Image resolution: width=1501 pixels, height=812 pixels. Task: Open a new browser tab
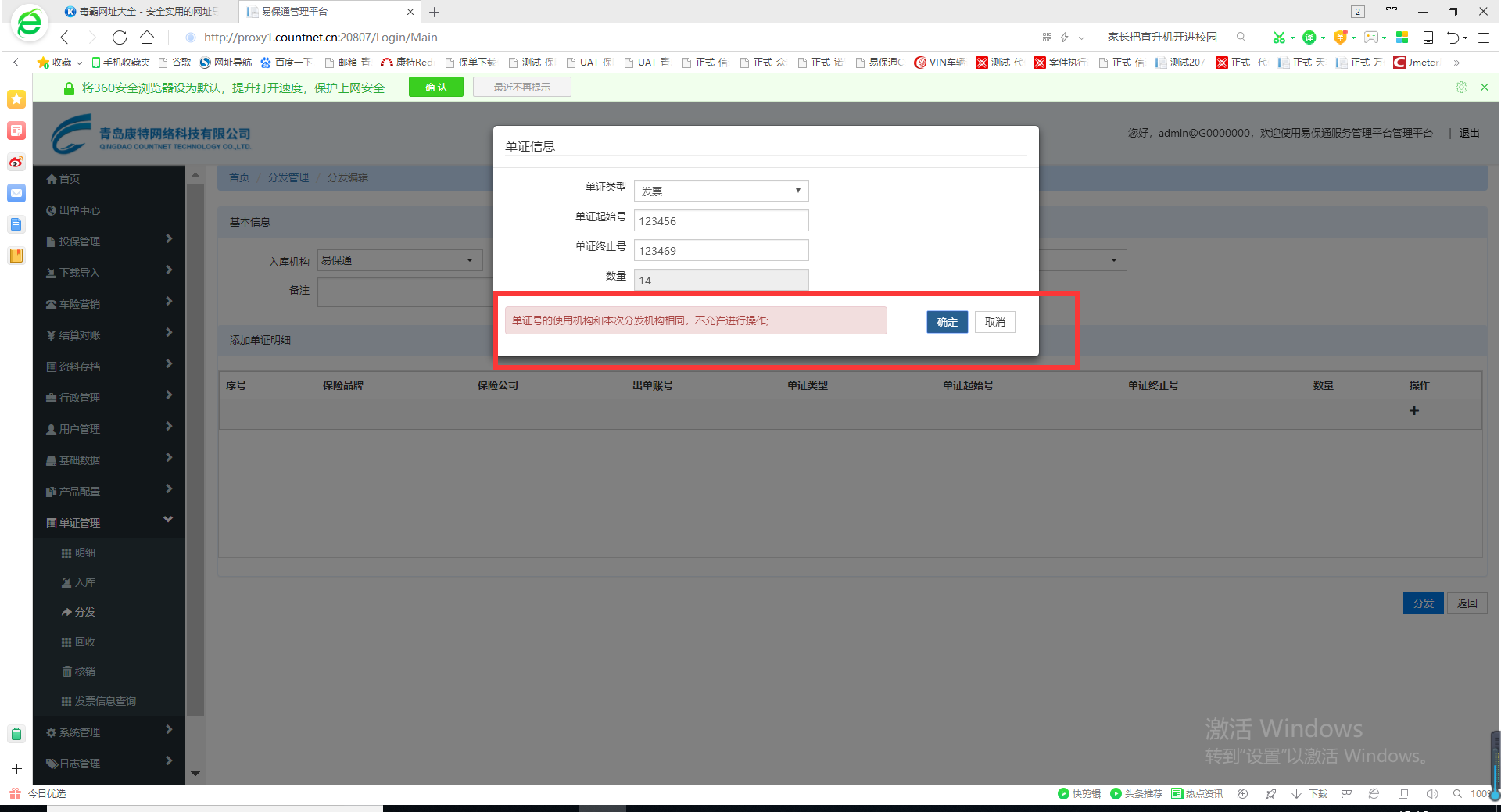point(435,12)
